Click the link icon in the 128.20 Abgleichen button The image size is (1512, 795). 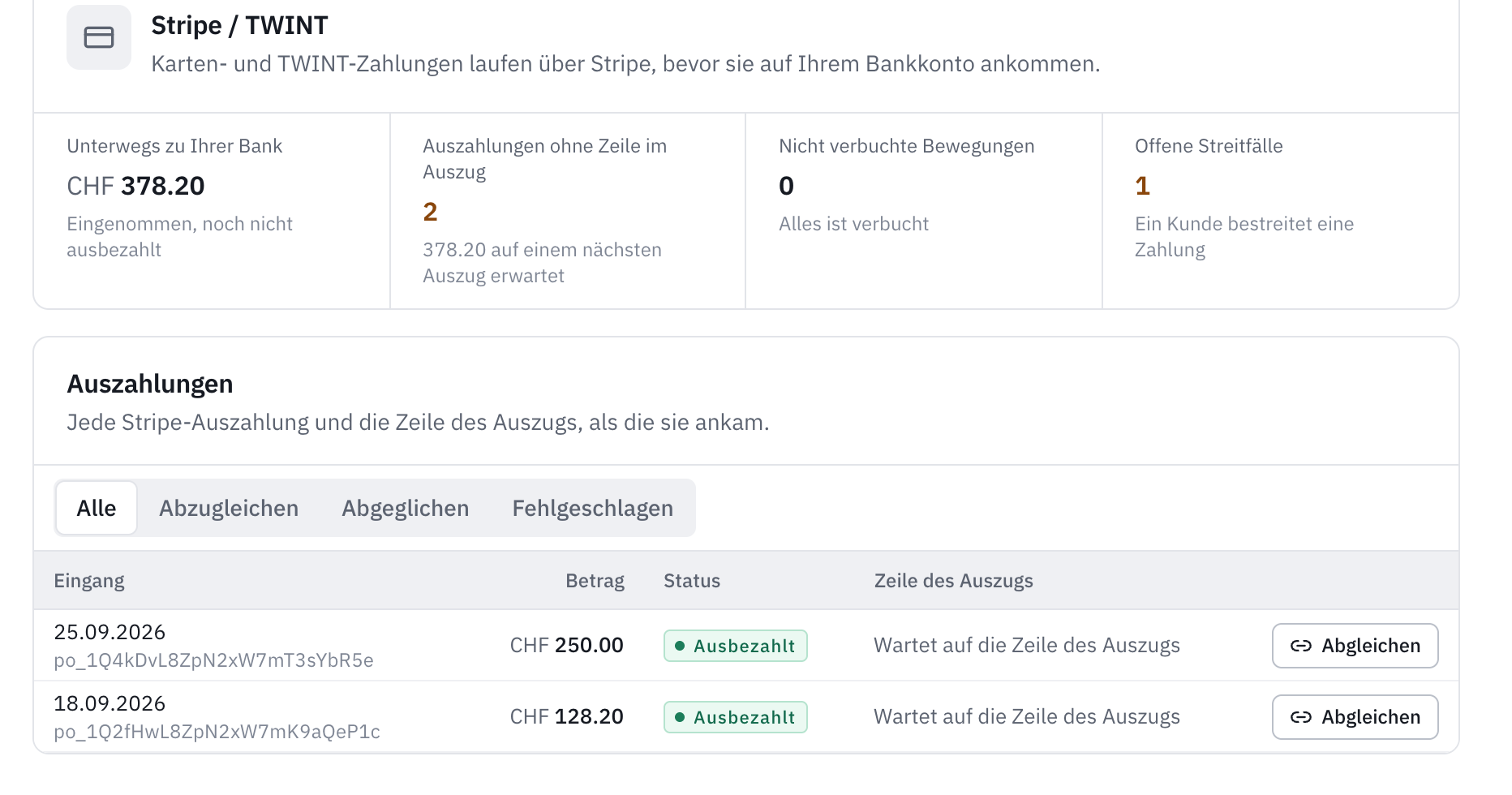click(1301, 717)
